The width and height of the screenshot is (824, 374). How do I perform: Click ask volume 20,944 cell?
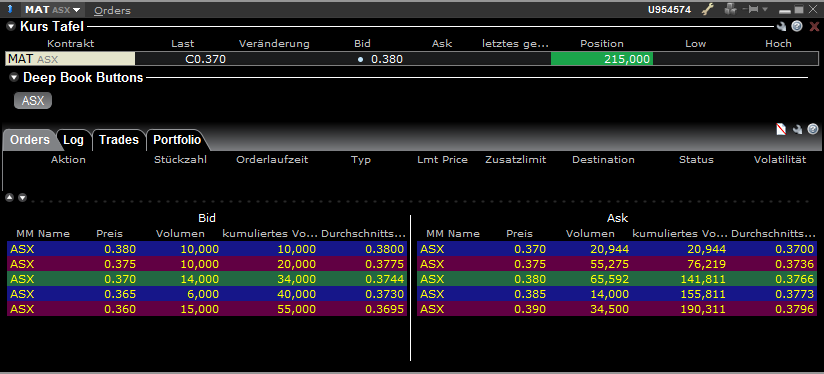tap(609, 249)
